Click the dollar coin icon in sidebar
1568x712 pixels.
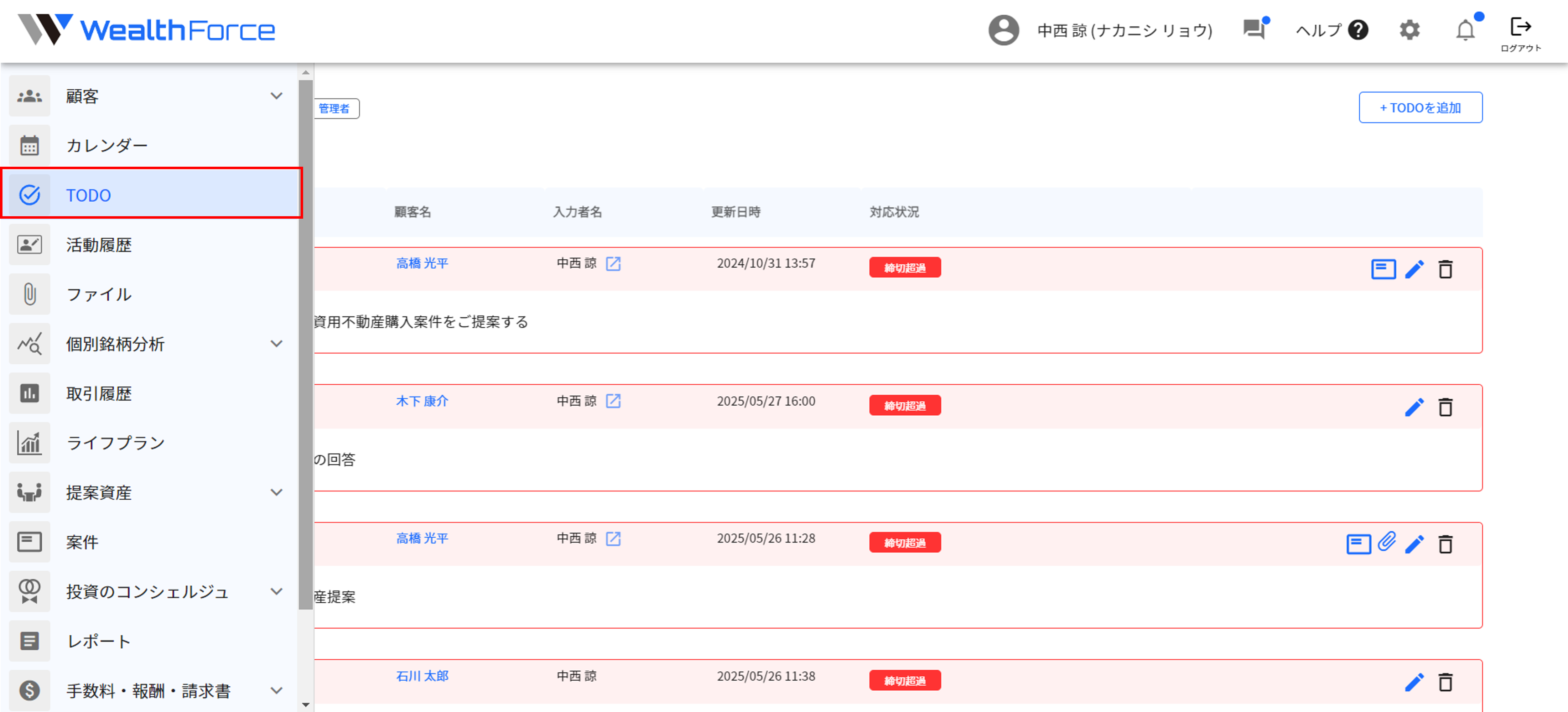[29, 691]
